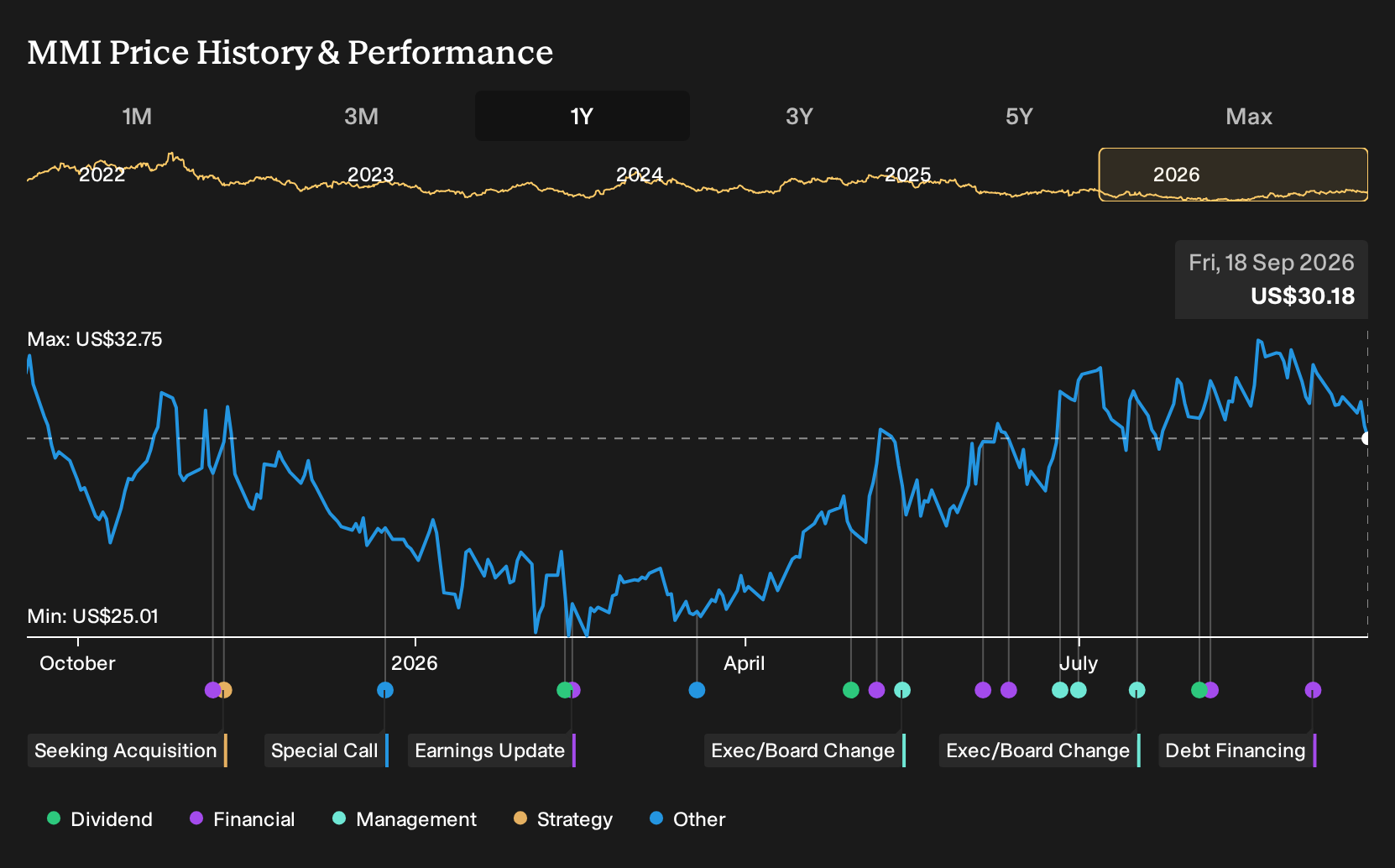Open the first Exec/Board Change label near April
The image size is (1395, 868).
pos(804,750)
